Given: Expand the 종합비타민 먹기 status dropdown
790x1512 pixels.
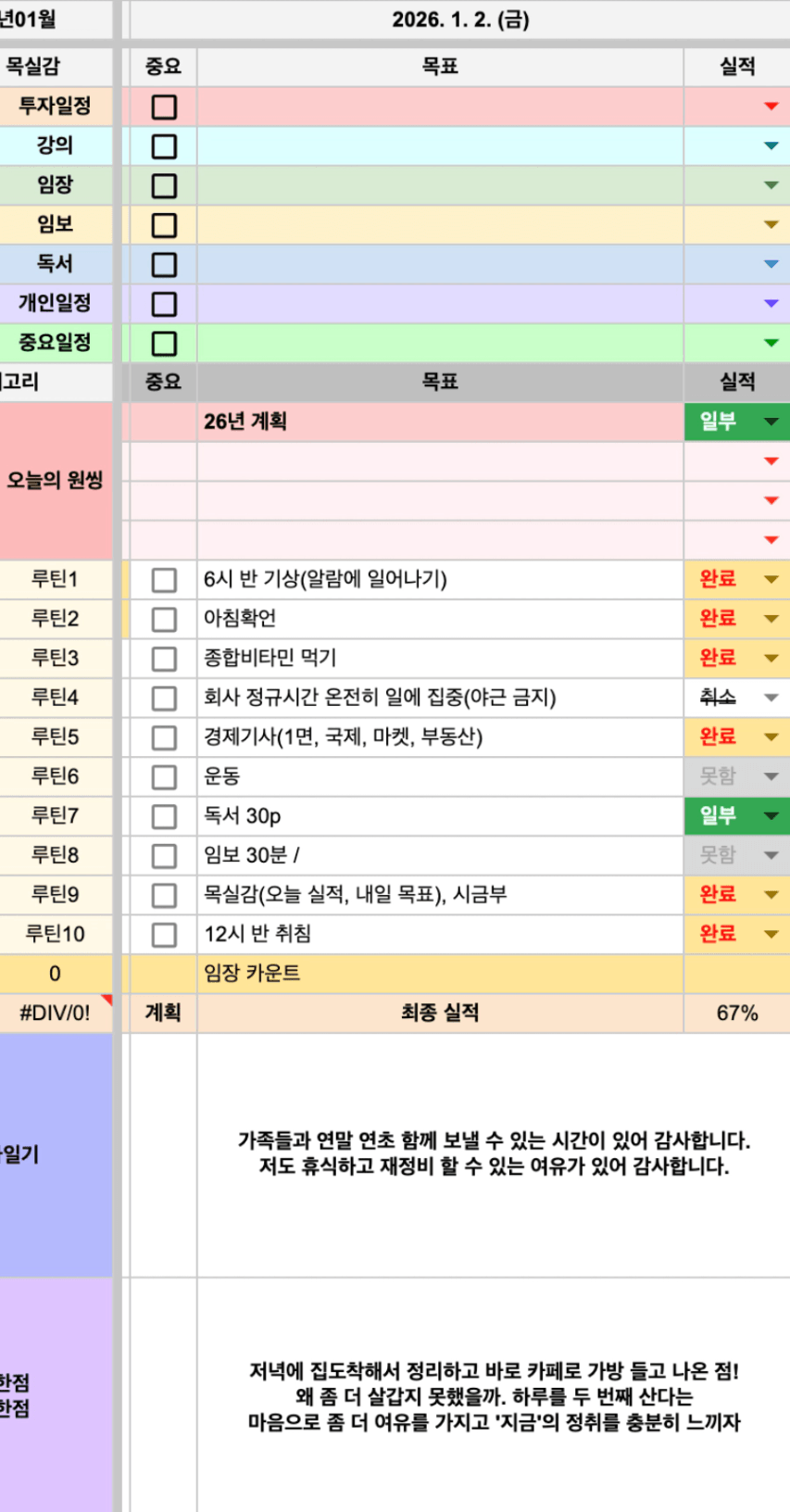Looking at the screenshot, I should point(771,658).
